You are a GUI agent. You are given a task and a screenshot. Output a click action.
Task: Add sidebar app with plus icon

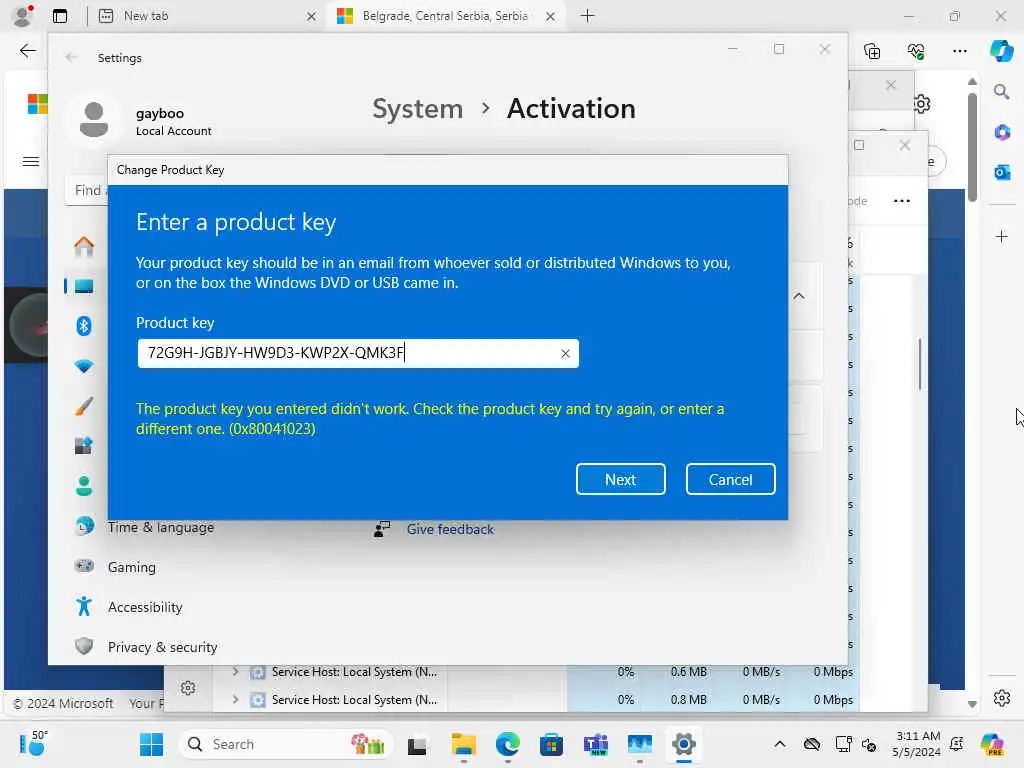pos(1002,236)
